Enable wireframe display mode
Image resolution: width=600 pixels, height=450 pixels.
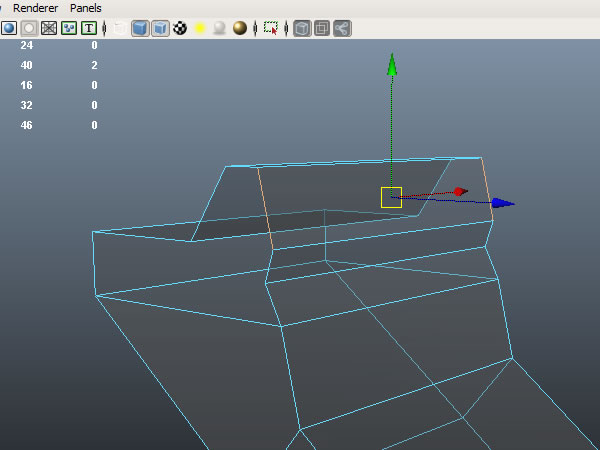click(120, 28)
